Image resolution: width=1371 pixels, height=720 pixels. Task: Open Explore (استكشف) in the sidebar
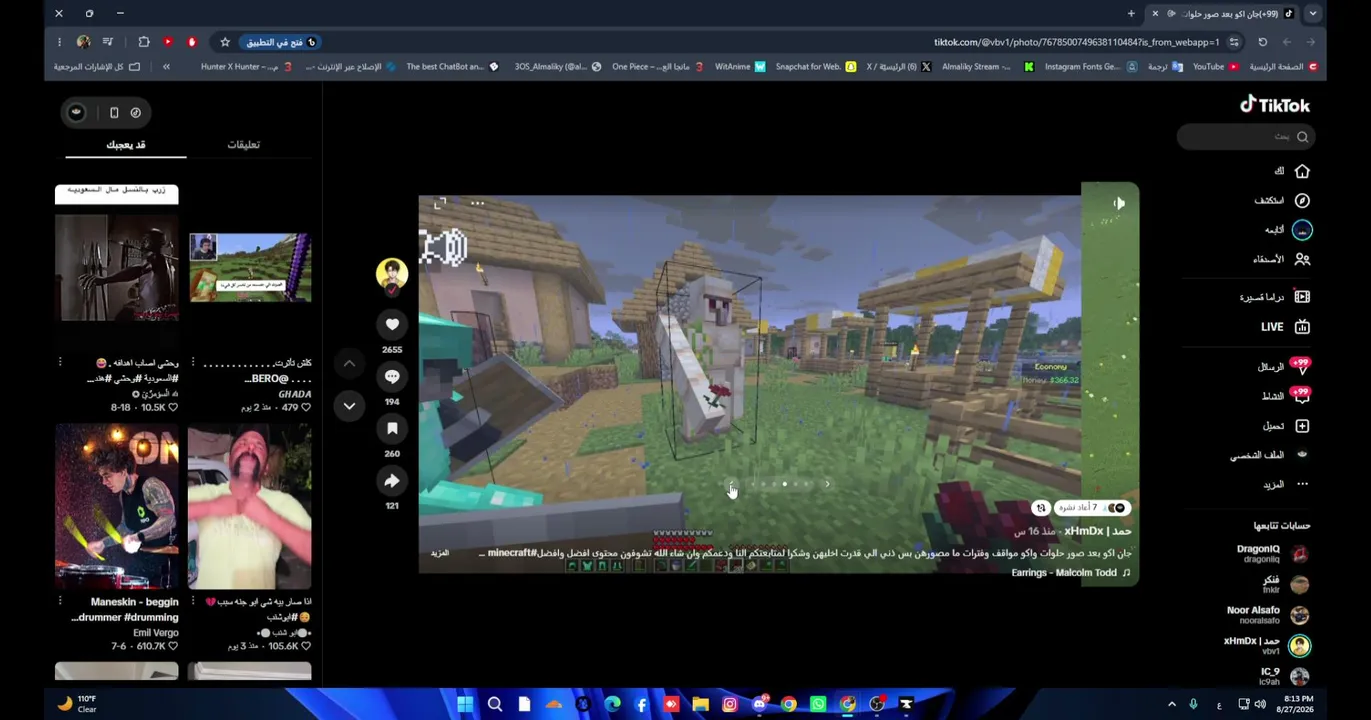(x=1282, y=200)
